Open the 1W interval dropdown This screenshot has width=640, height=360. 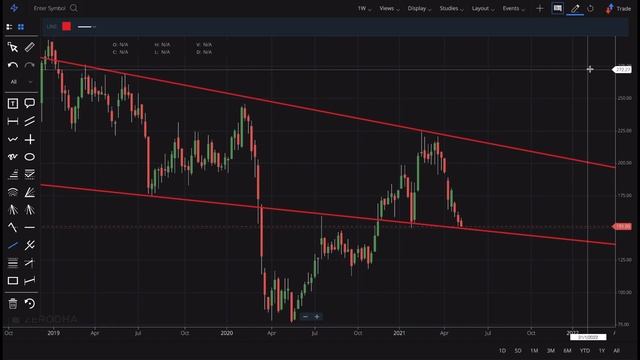(364, 8)
